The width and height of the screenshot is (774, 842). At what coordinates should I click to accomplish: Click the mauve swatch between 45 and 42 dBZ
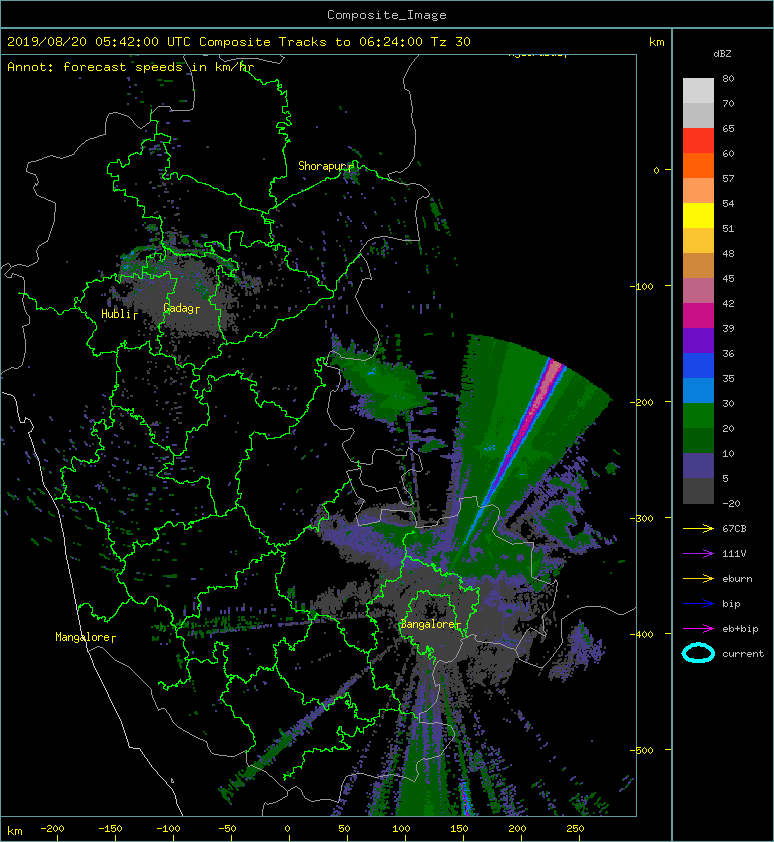click(698, 291)
